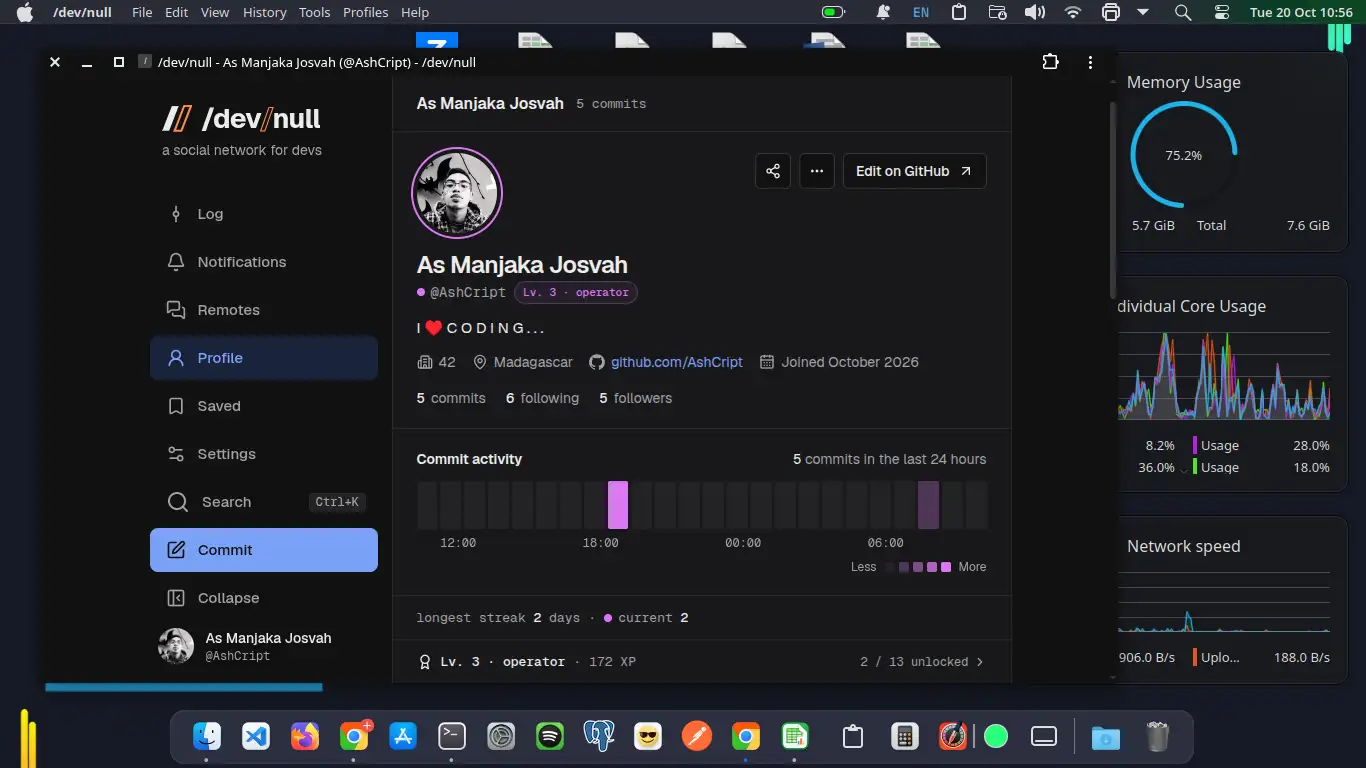Open the Calculator dock icon
The height and width of the screenshot is (768, 1366).
[x=904, y=737]
